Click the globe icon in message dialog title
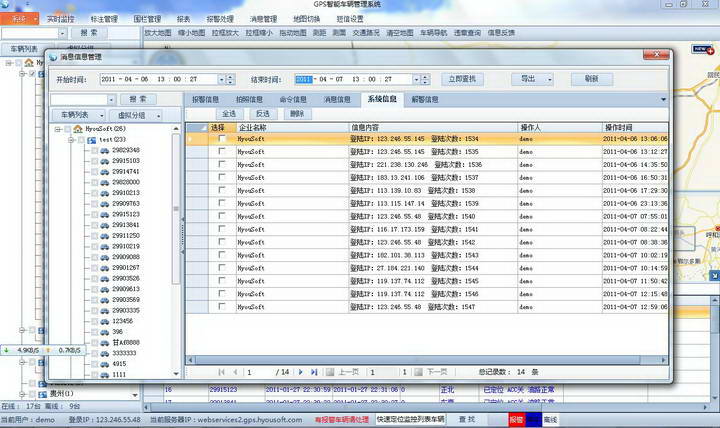The height and width of the screenshot is (428, 720). (53, 57)
